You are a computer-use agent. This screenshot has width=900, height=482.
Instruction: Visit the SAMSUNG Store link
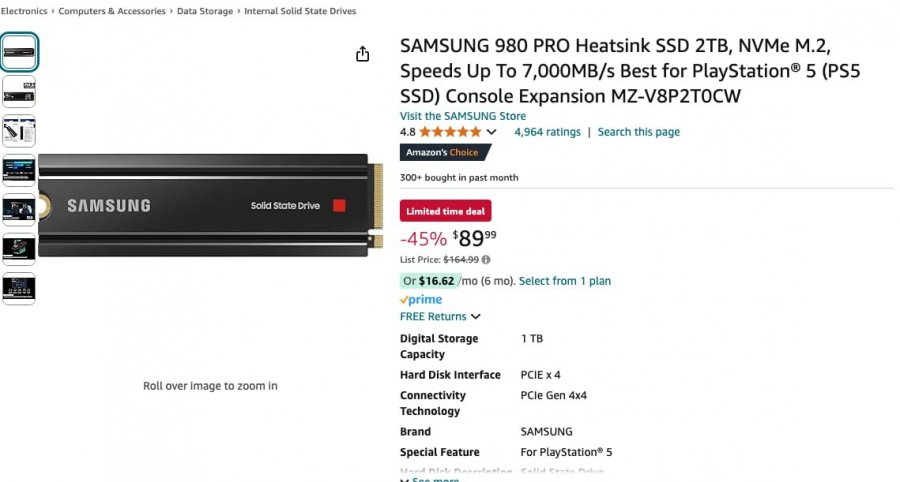[463, 116]
